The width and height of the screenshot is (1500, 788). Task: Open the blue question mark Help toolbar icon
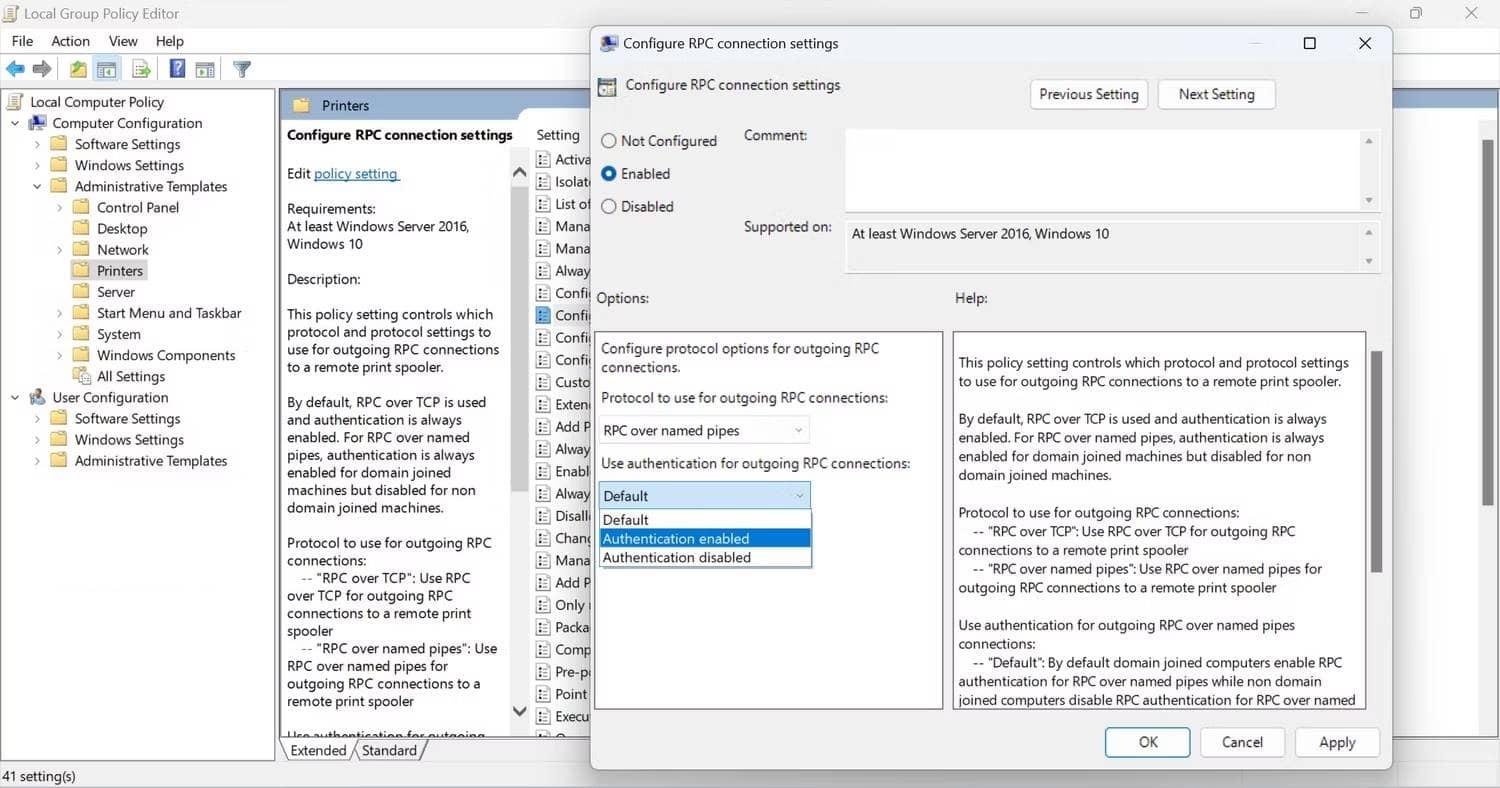177,69
